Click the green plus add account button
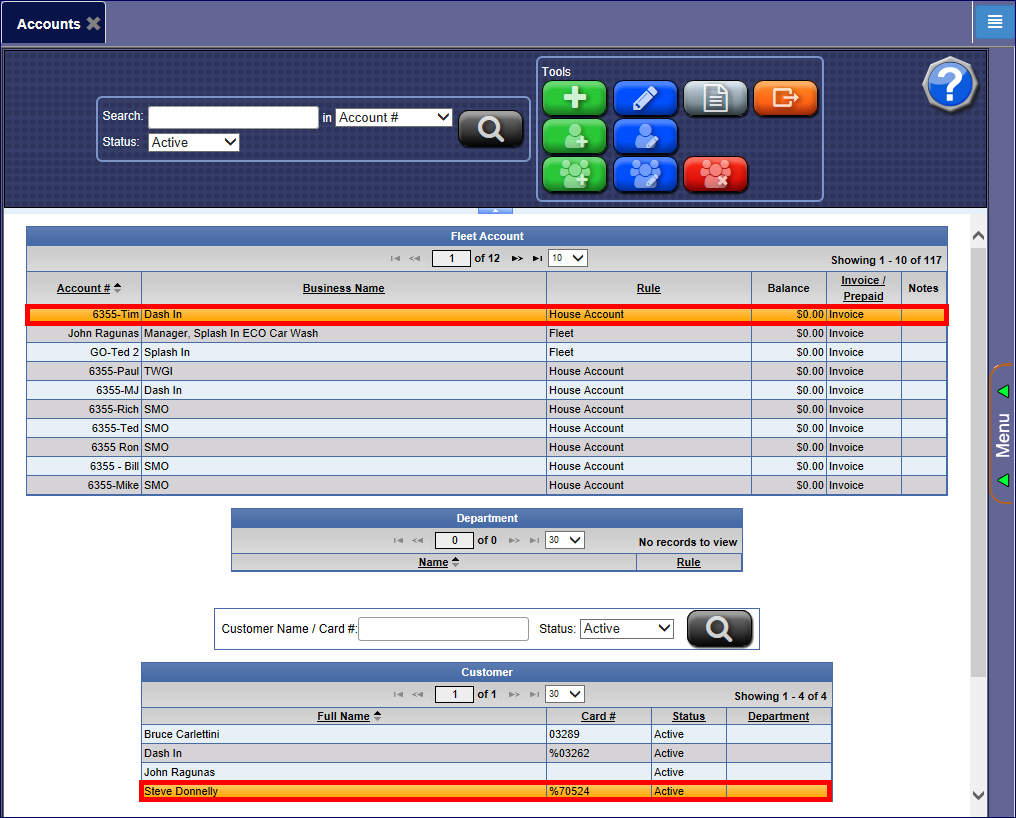The height and width of the screenshot is (818, 1016). 574,98
